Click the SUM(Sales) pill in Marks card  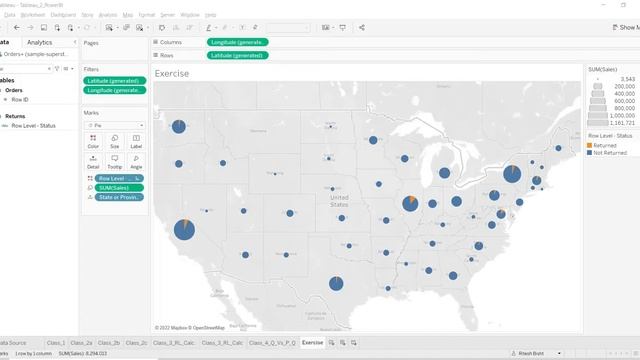pos(119,188)
